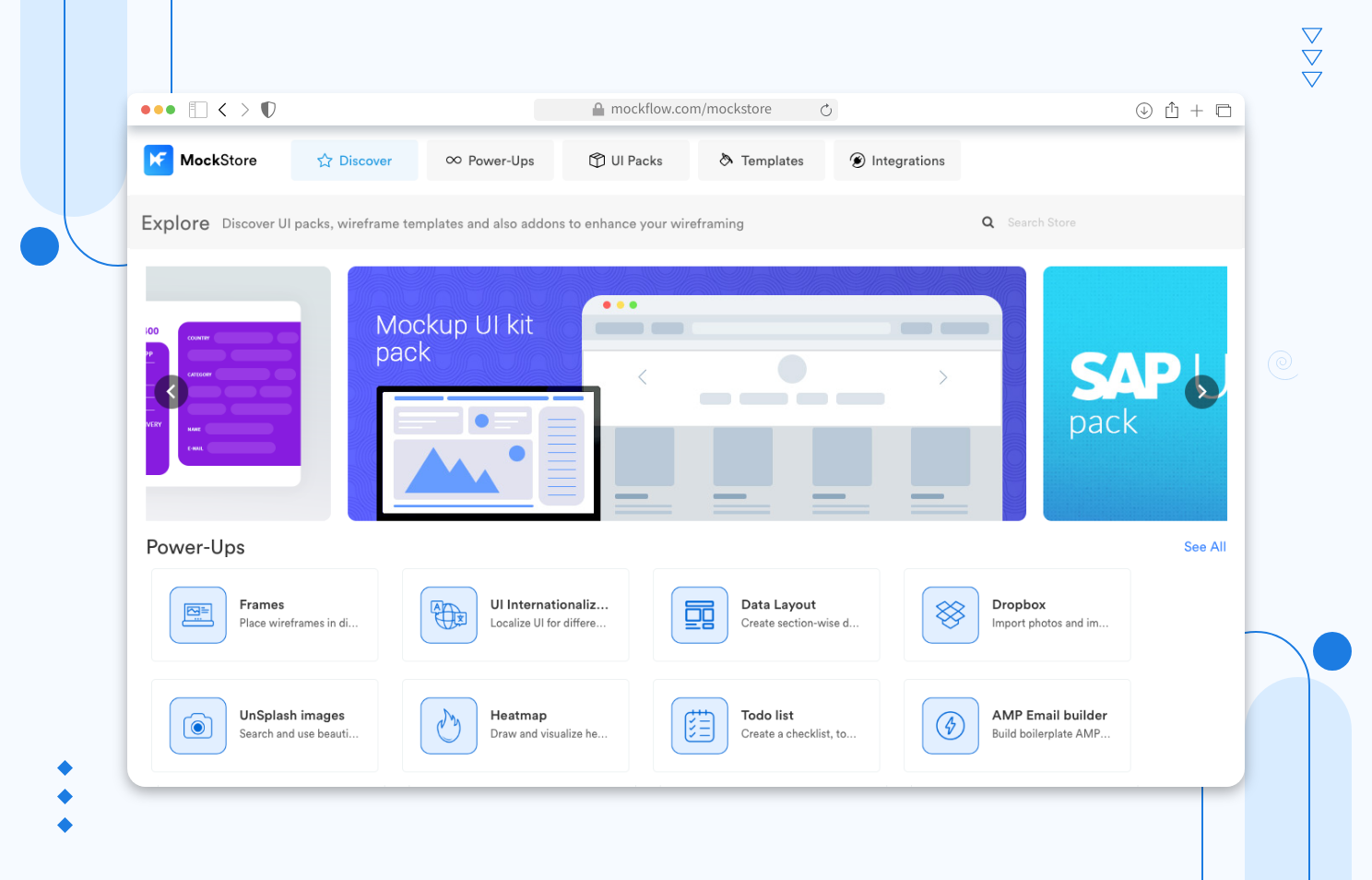Advance carousel to next banner
Viewport: 1372px width, 880px height.
click(1201, 392)
